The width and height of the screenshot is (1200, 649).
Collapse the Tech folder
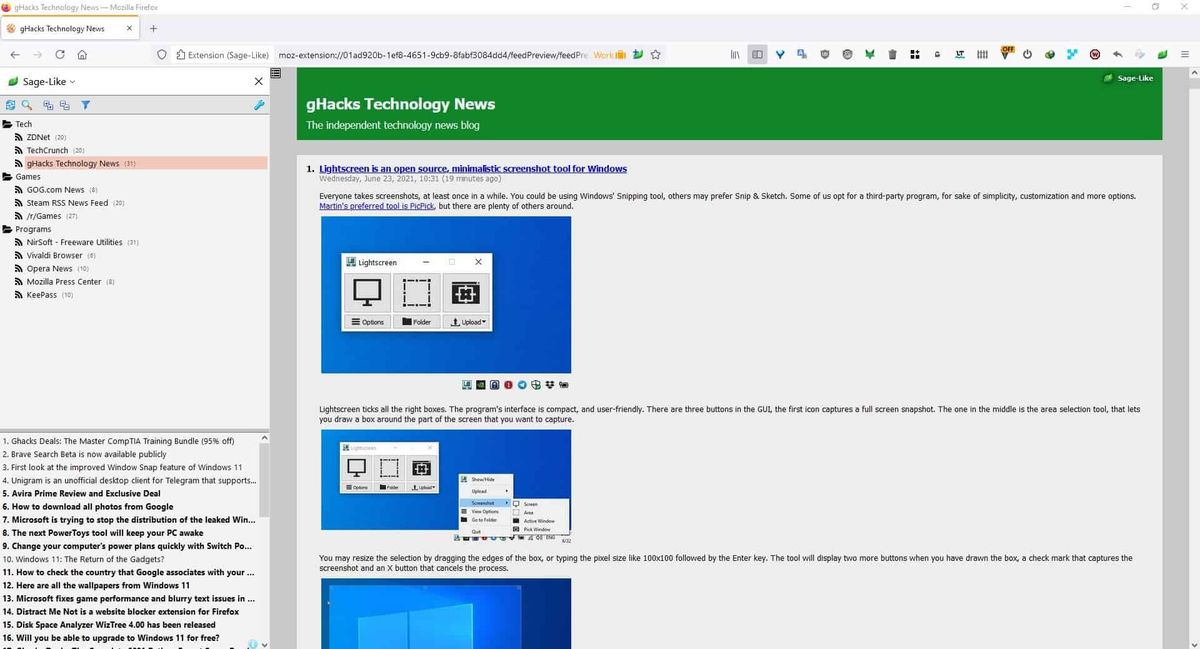tap(17, 124)
